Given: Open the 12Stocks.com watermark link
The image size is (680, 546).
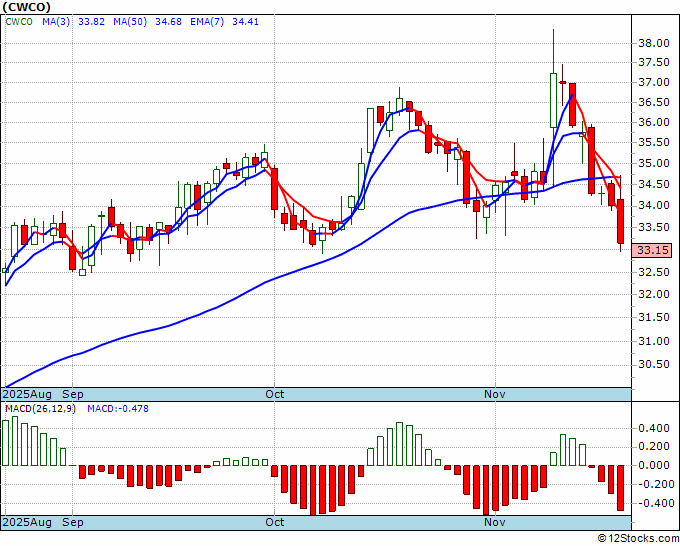Looking at the screenshot, I should click(637, 538).
